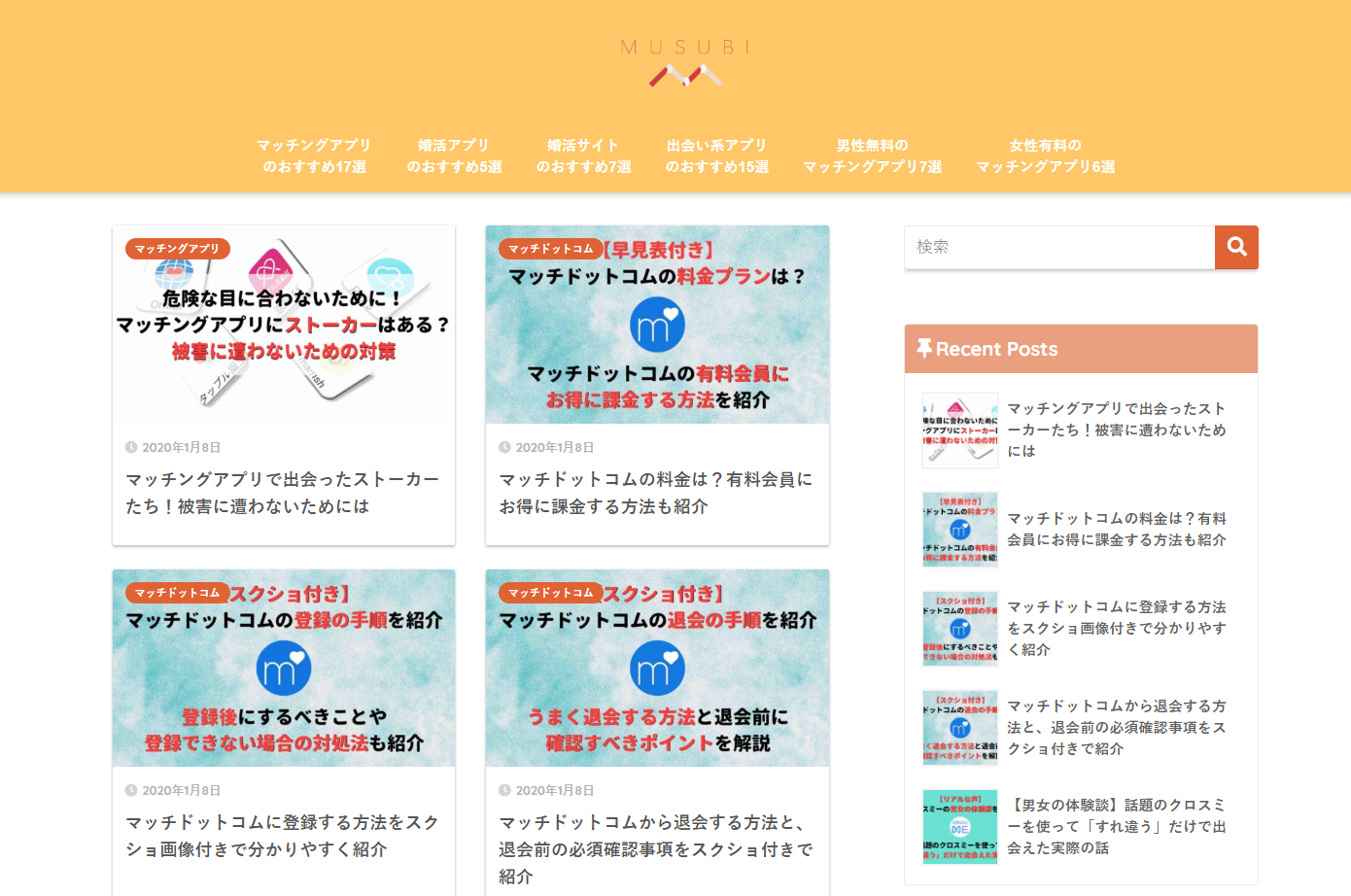
Task: Open sidebar link マッチドットコムから退会する方法
Action: (1117, 727)
